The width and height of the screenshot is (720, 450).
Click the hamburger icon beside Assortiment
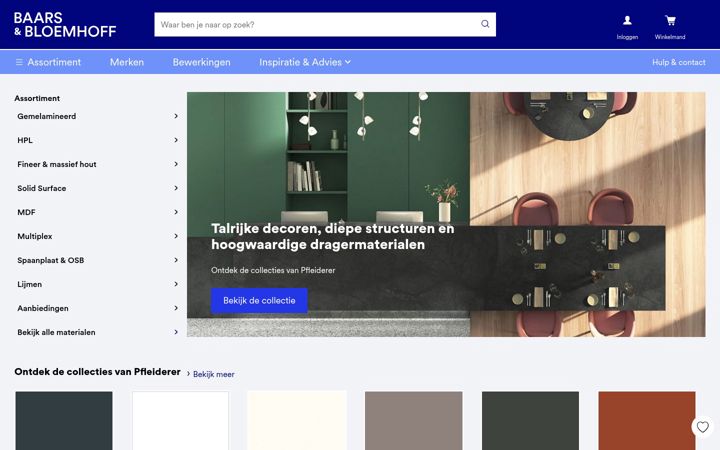19,62
